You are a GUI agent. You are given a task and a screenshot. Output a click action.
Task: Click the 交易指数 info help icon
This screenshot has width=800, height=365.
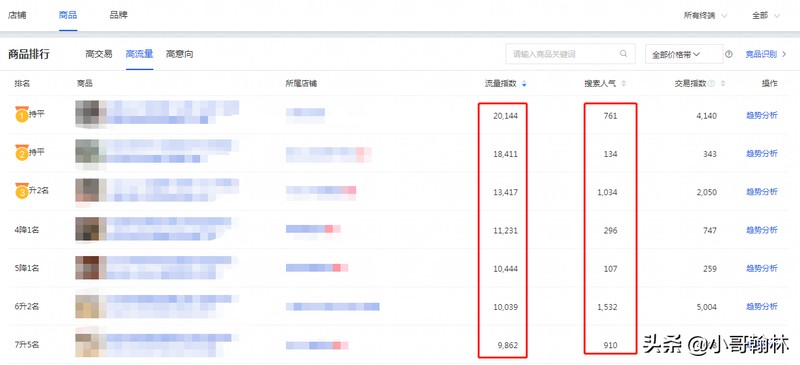pyautogui.click(x=712, y=84)
